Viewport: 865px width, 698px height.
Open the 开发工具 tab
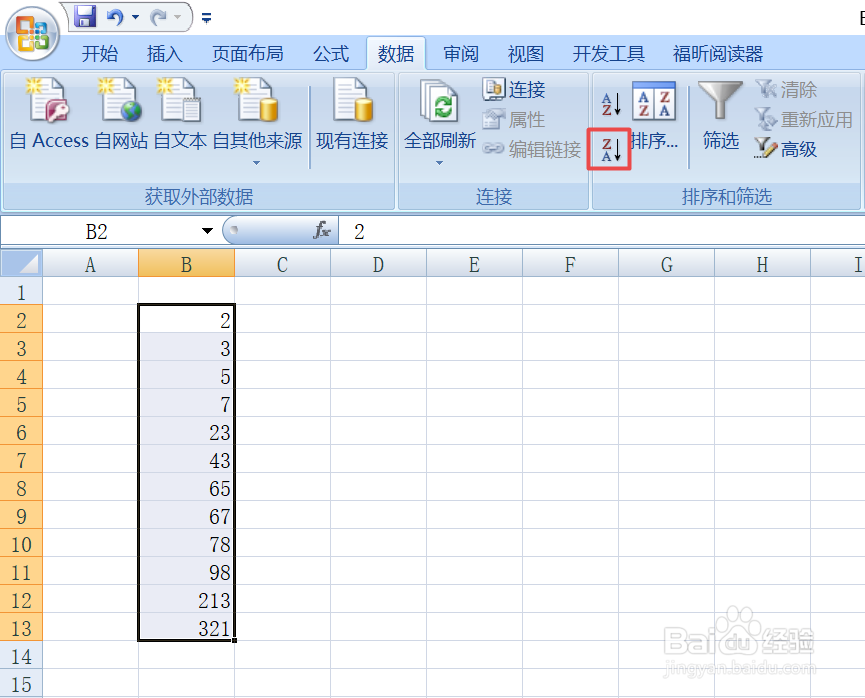[608, 54]
